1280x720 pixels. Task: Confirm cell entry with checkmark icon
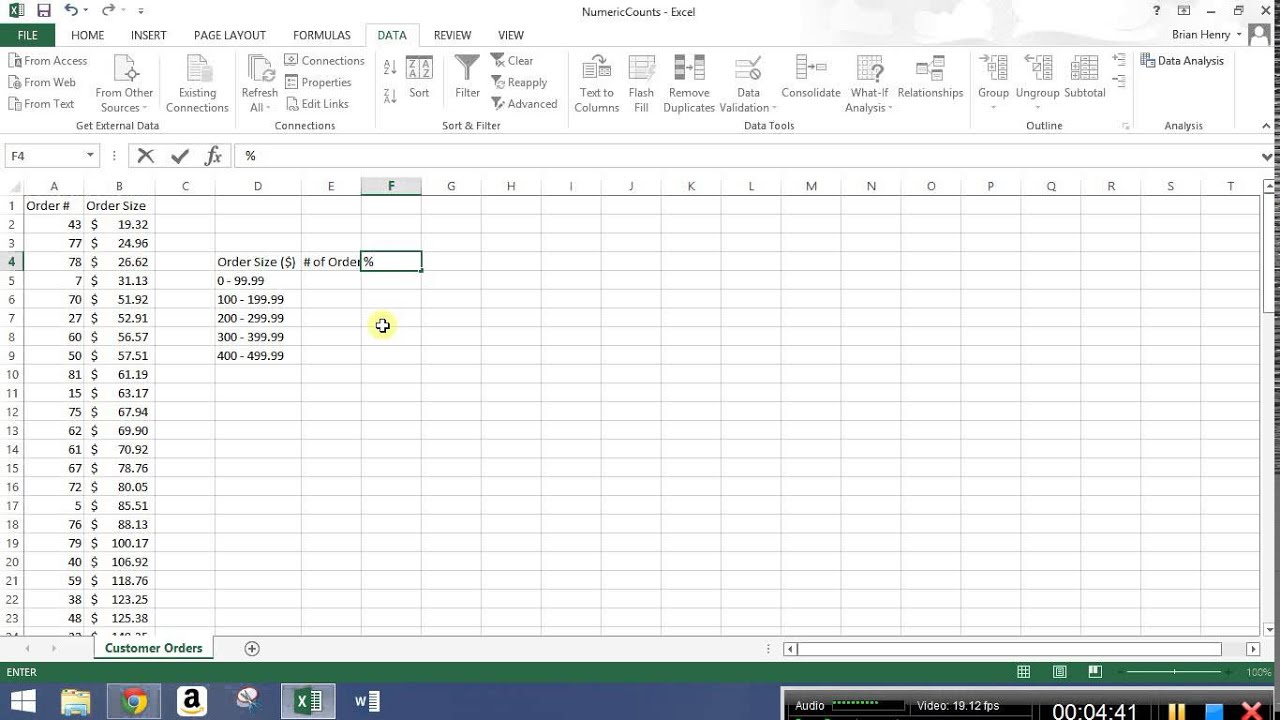coord(180,156)
